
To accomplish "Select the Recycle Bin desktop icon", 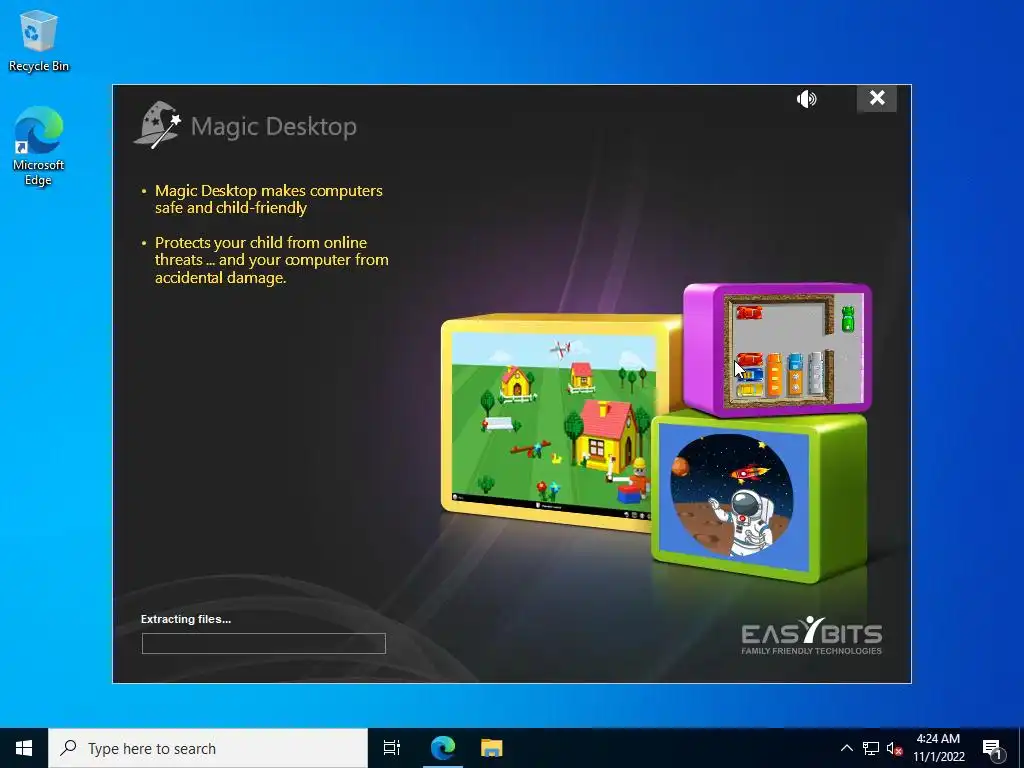I will click(39, 40).
